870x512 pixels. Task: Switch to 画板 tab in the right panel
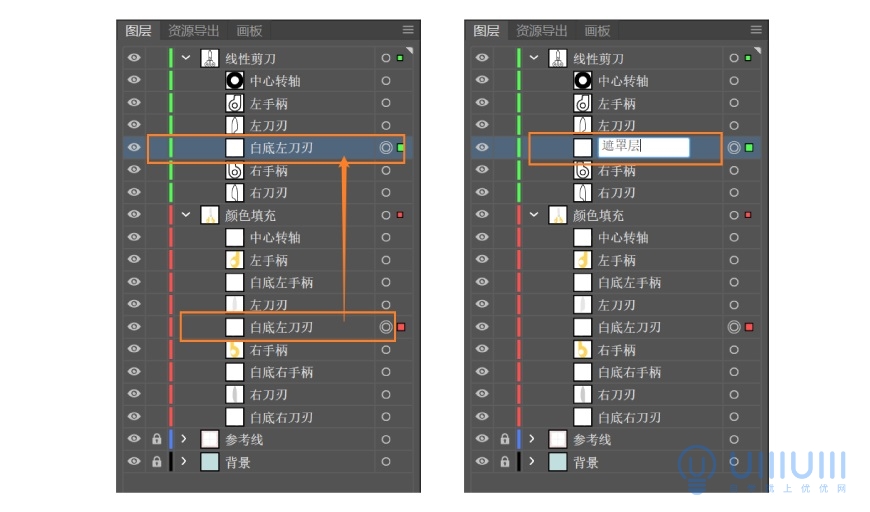point(597,31)
